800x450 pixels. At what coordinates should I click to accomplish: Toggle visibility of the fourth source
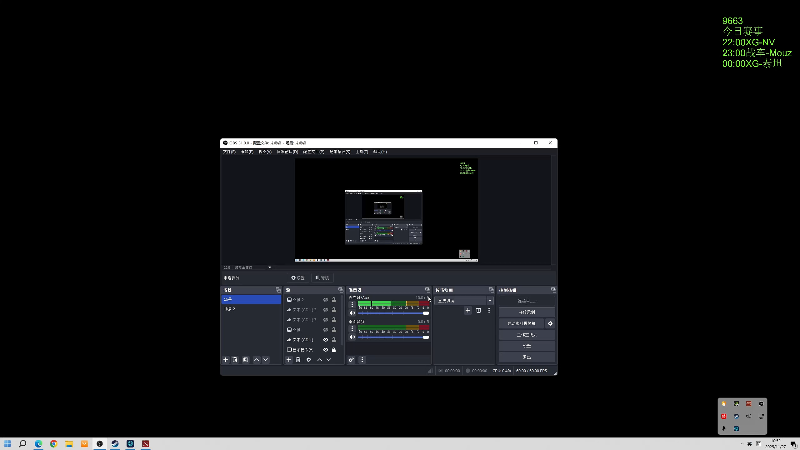(x=326, y=330)
